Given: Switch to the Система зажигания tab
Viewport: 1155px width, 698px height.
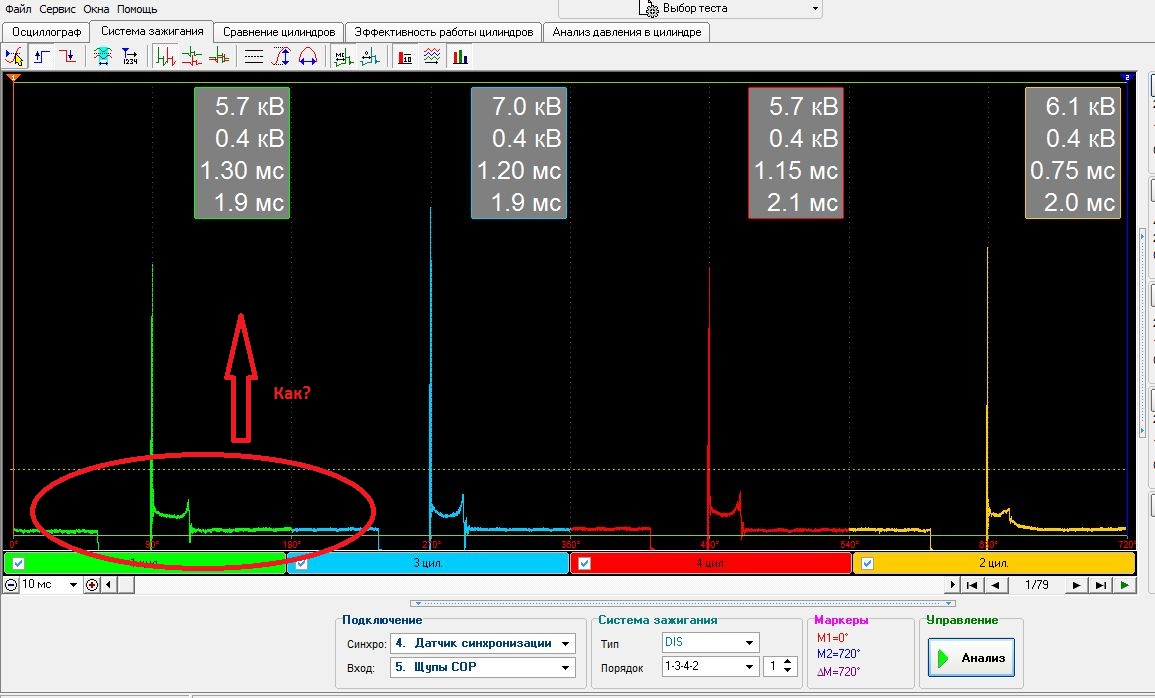Looking at the screenshot, I should [152, 32].
